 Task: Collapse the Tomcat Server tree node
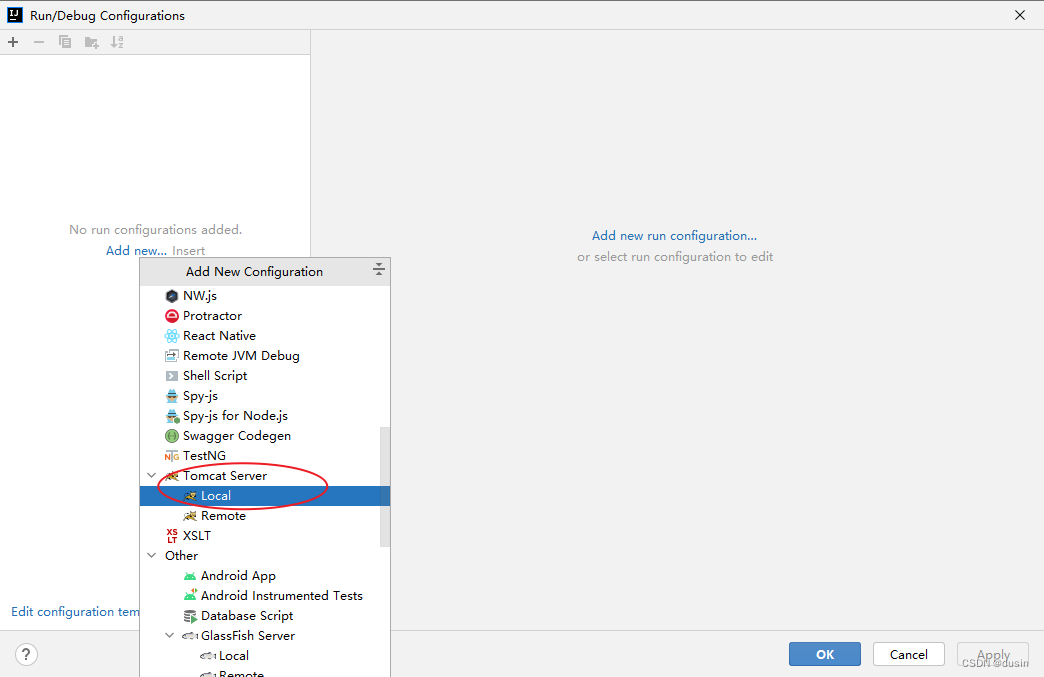(x=151, y=475)
